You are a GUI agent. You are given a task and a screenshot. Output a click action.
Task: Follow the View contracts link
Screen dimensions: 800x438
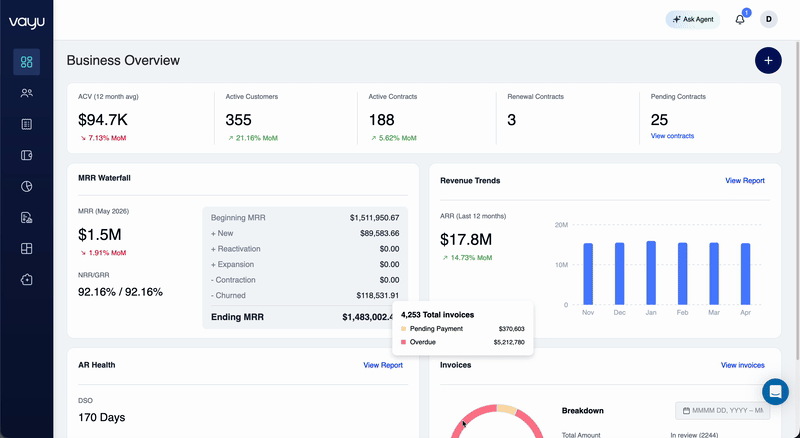point(672,136)
